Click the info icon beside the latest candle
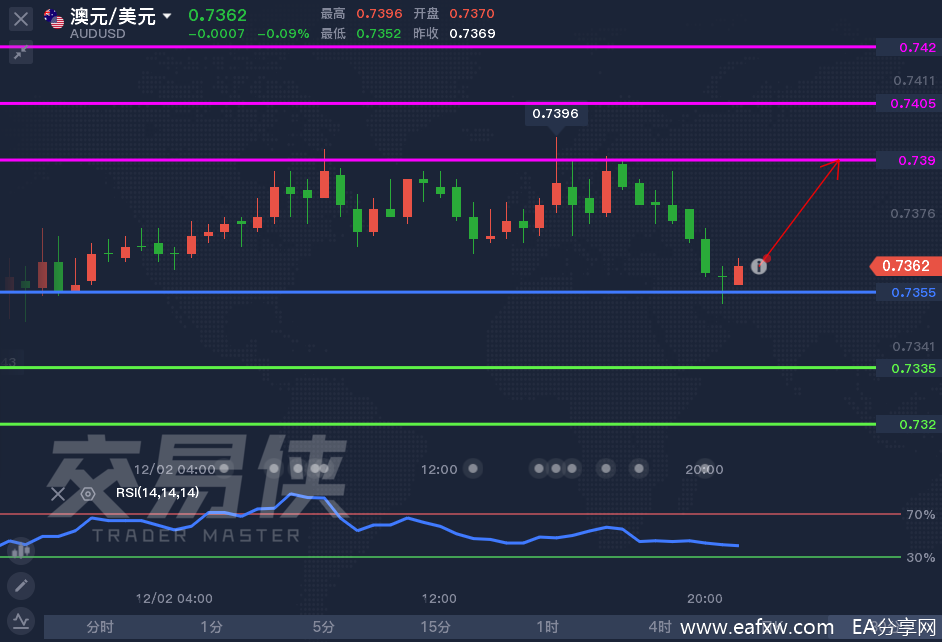The width and height of the screenshot is (942, 642). click(759, 266)
